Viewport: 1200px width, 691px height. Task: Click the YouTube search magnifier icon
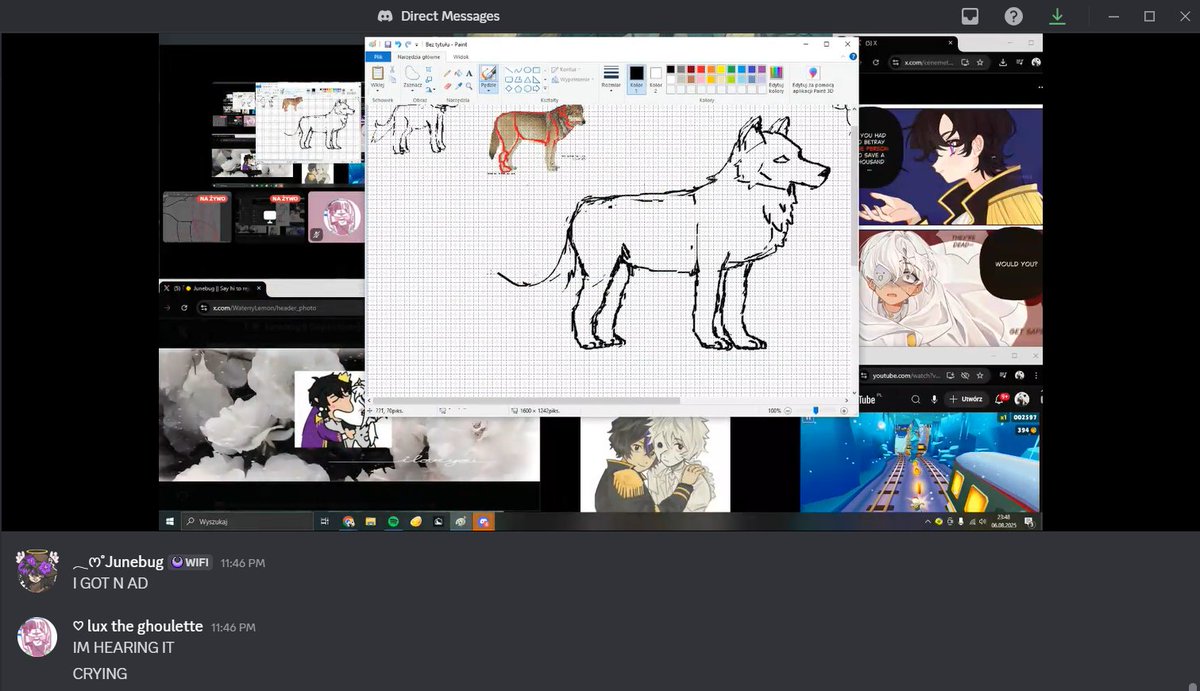coord(915,399)
